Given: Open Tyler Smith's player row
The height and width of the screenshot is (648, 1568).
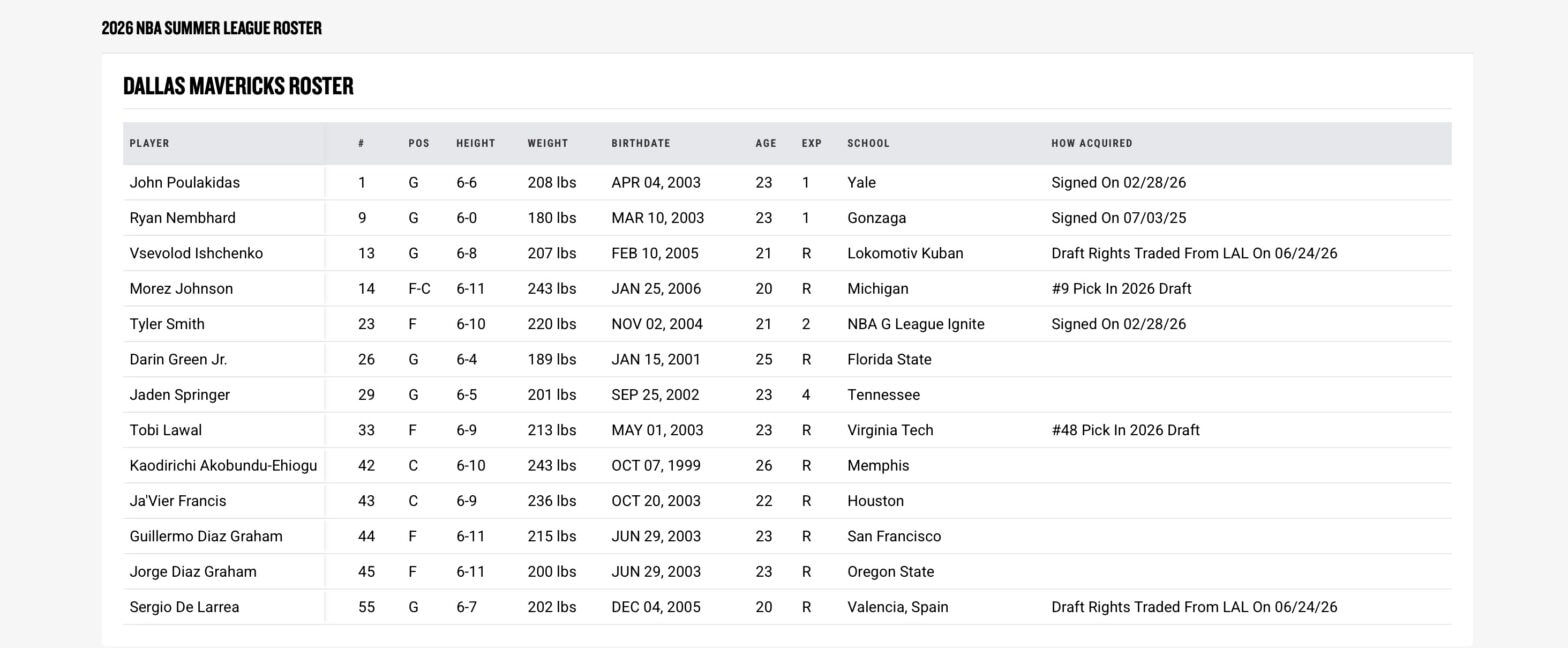Looking at the screenshot, I should [x=167, y=324].
